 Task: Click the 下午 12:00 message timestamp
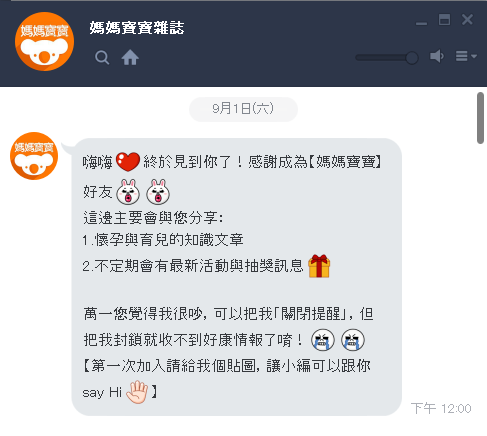pyautogui.click(x=441, y=408)
